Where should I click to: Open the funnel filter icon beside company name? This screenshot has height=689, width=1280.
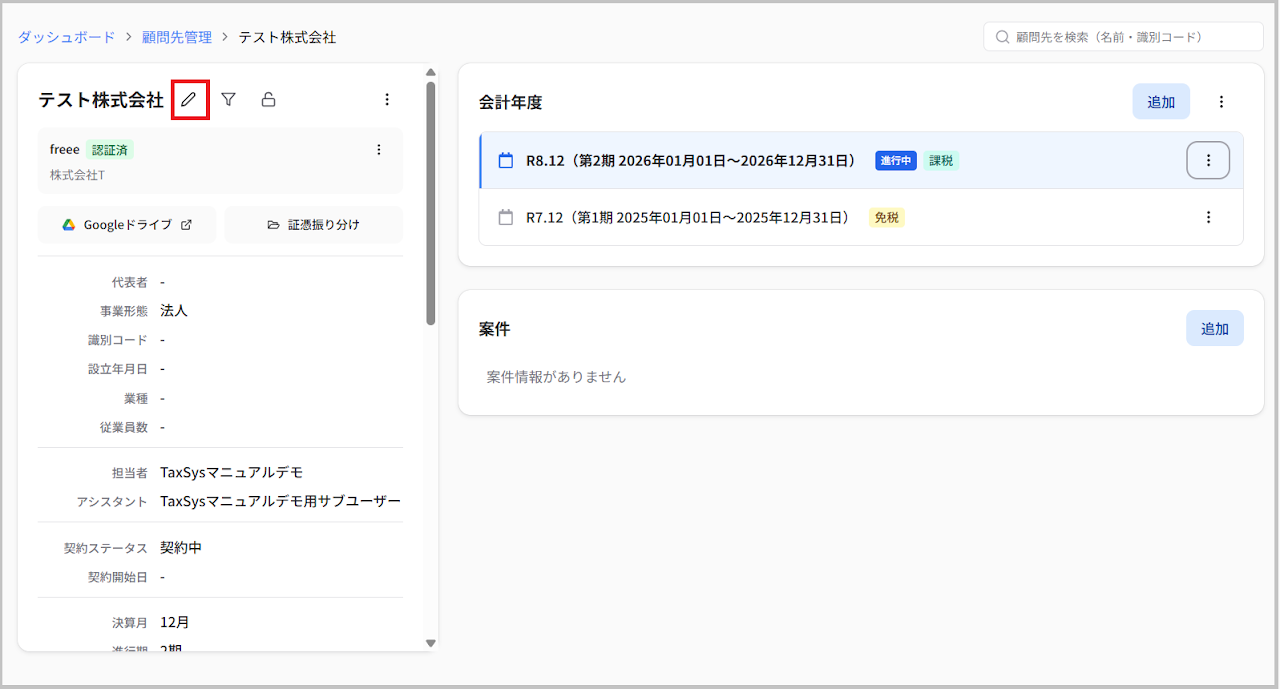tap(229, 99)
